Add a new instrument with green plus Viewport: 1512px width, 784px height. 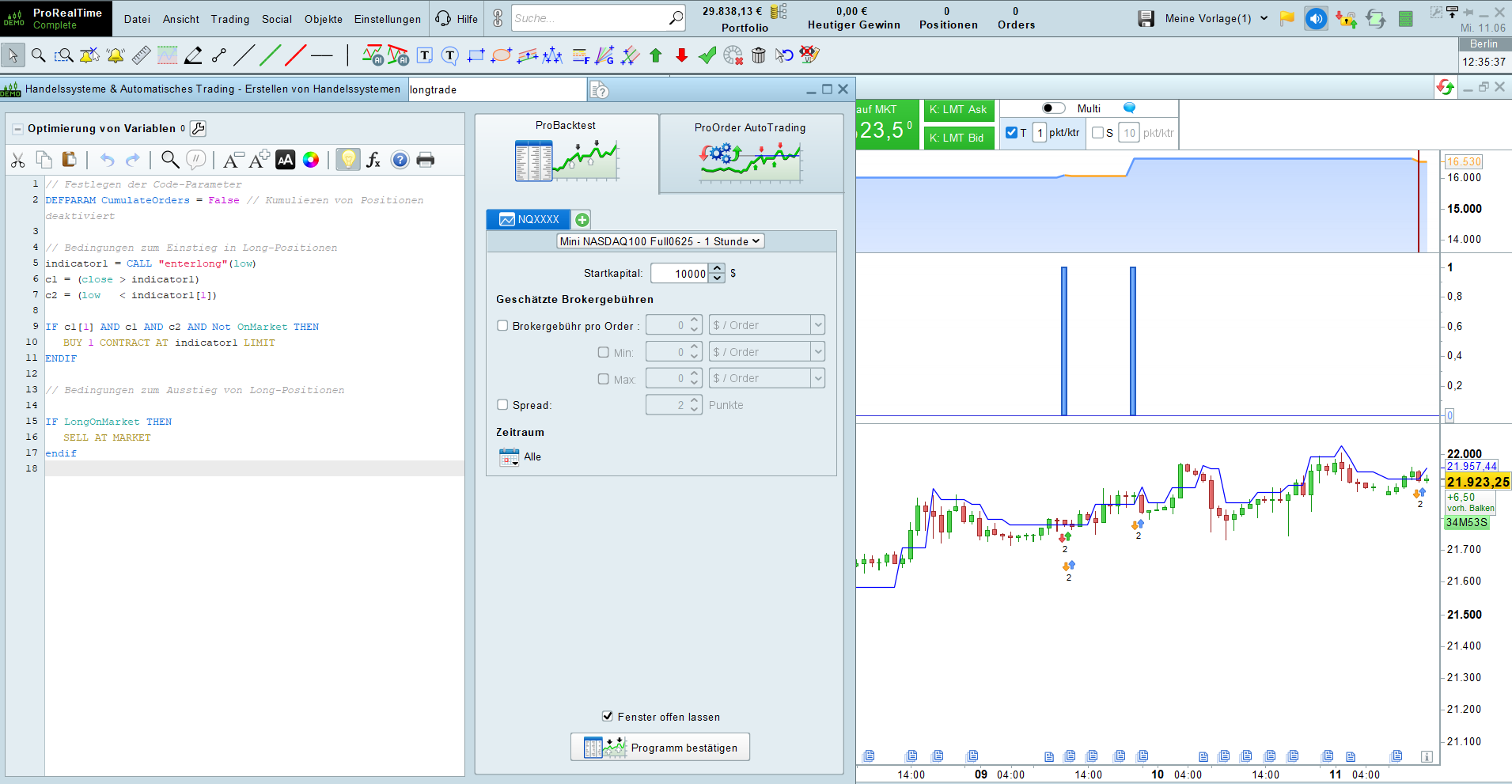coord(582,220)
